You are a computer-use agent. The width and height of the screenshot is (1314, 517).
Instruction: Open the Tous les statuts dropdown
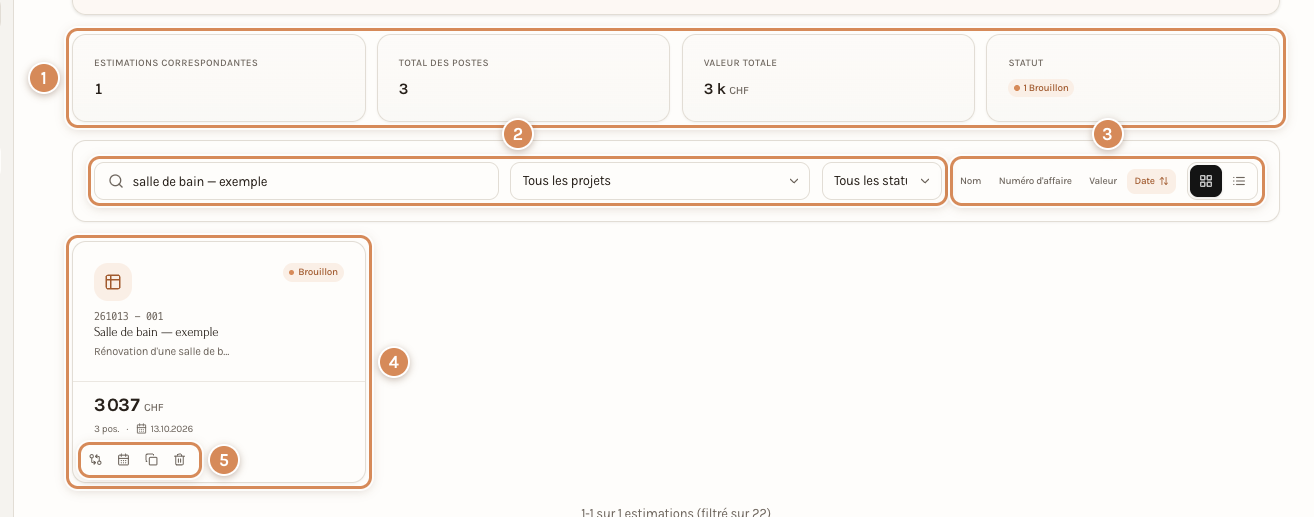coord(882,181)
